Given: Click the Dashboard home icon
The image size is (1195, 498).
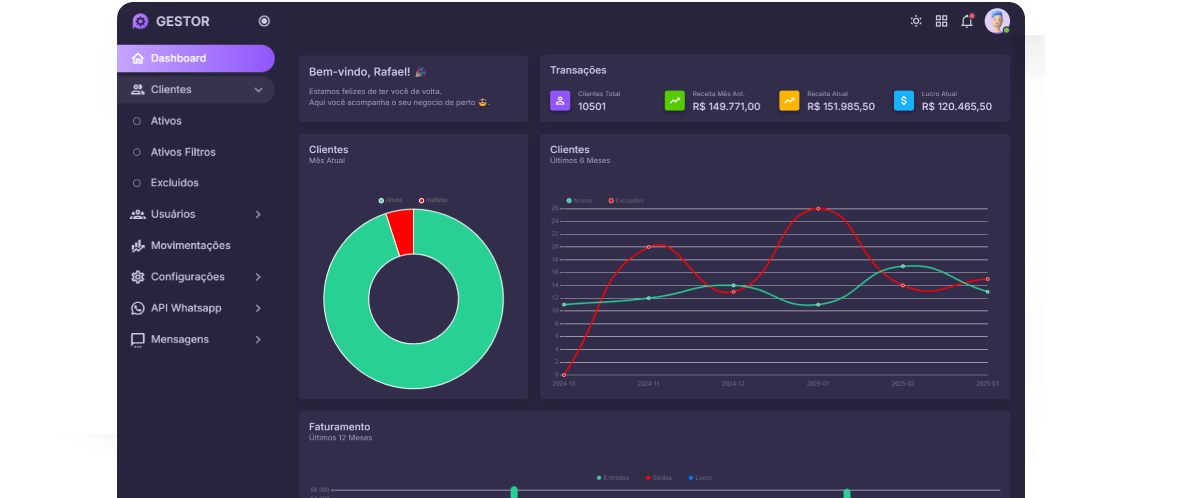Looking at the screenshot, I should pos(138,59).
